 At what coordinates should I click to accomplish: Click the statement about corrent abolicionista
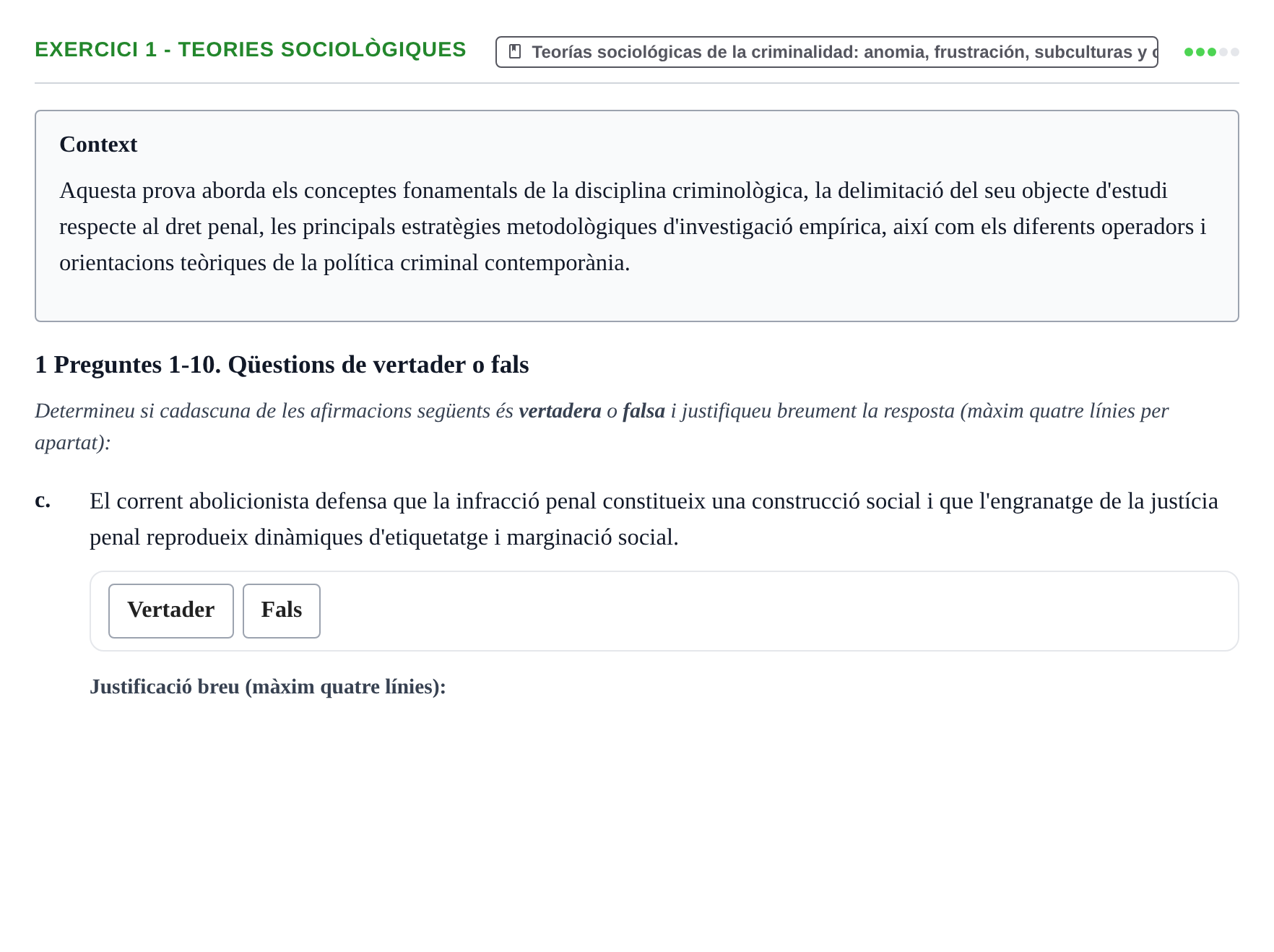pyautogui.click(x=654, y=519)
